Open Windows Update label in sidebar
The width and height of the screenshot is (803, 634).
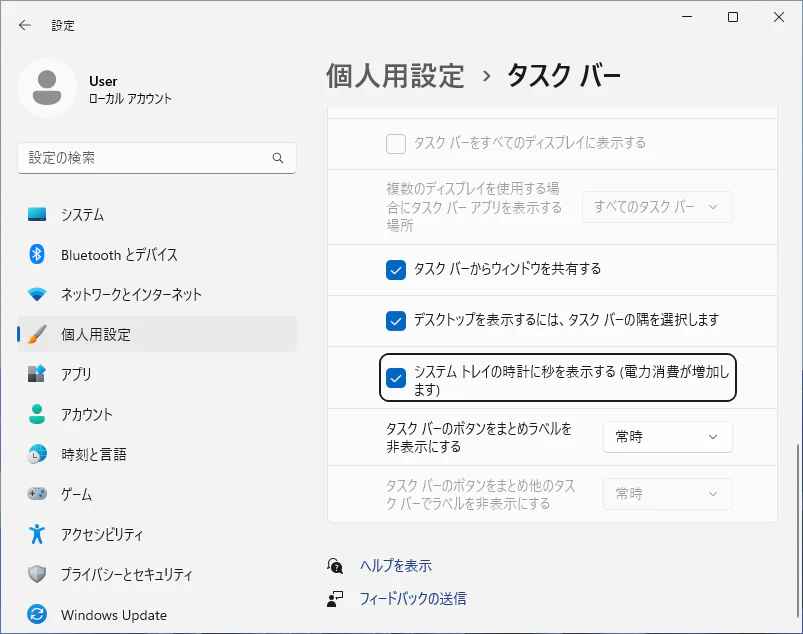[114, 615]
